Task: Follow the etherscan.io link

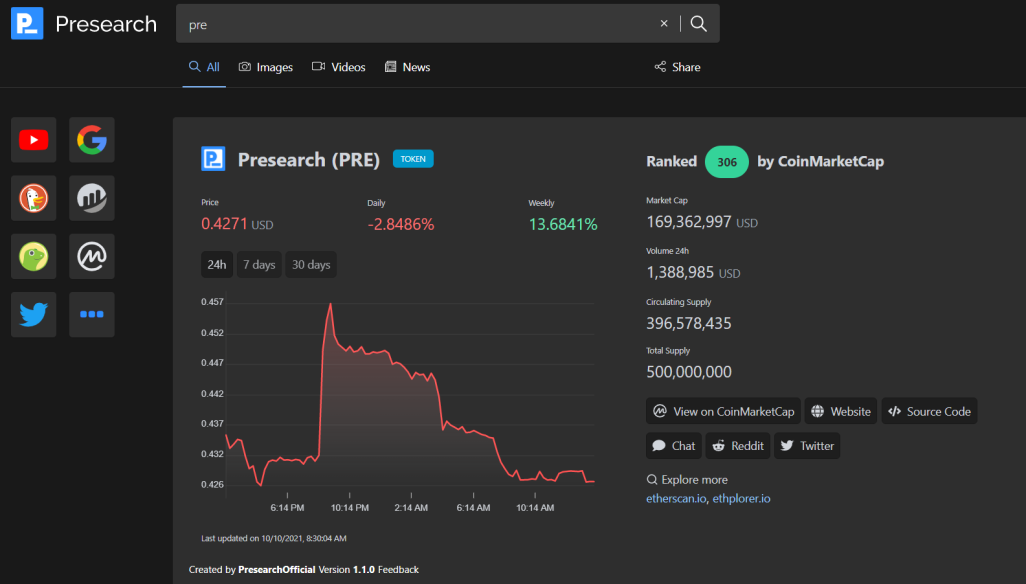Action: point(676,498)
